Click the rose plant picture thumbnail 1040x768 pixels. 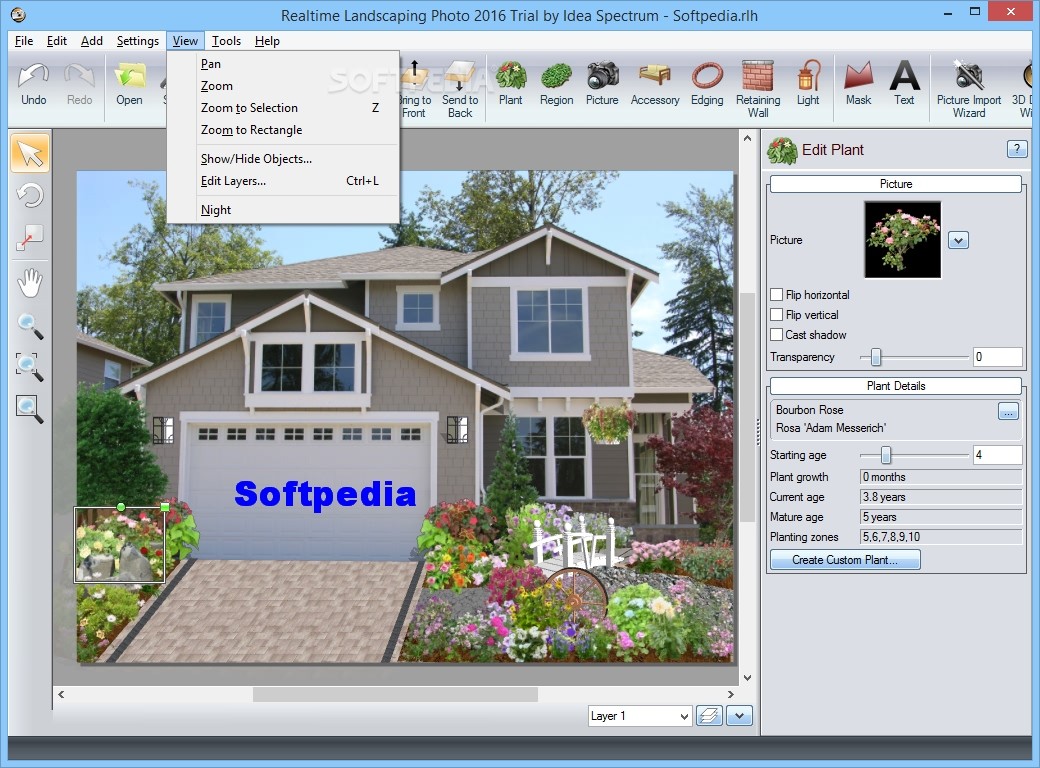(x=903, y=239)
